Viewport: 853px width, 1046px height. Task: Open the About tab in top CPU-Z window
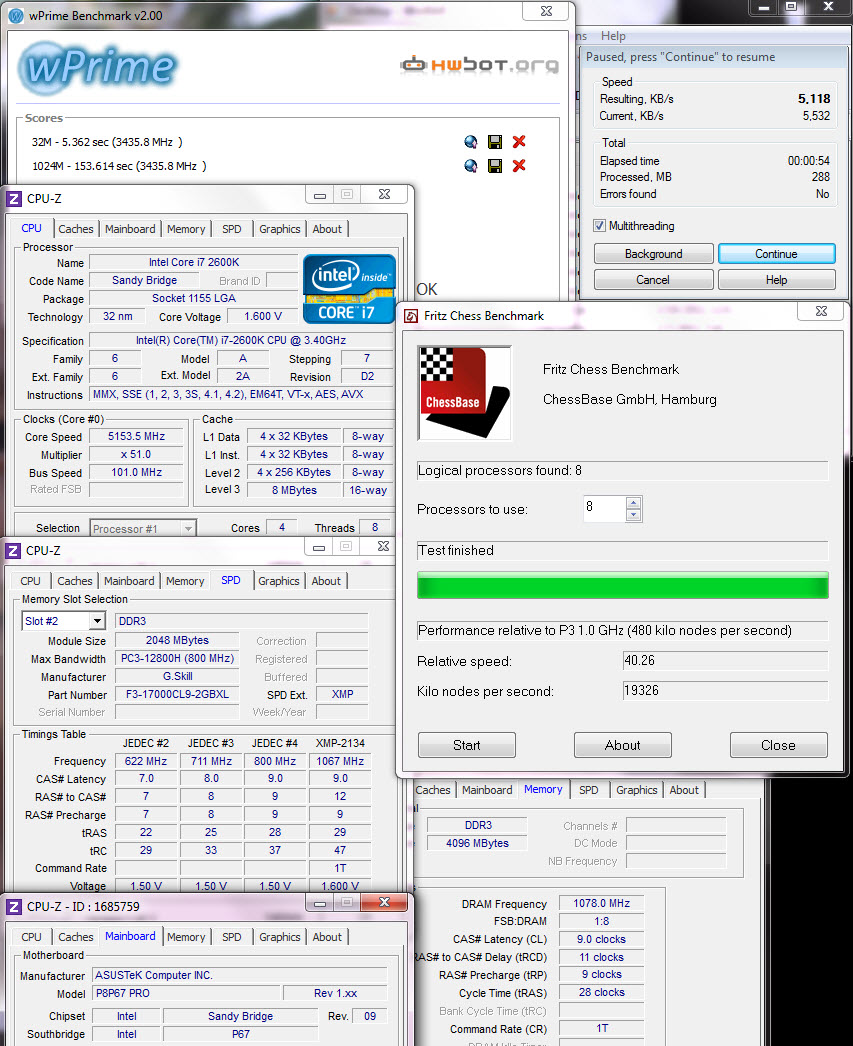click(x=327, y=229)
